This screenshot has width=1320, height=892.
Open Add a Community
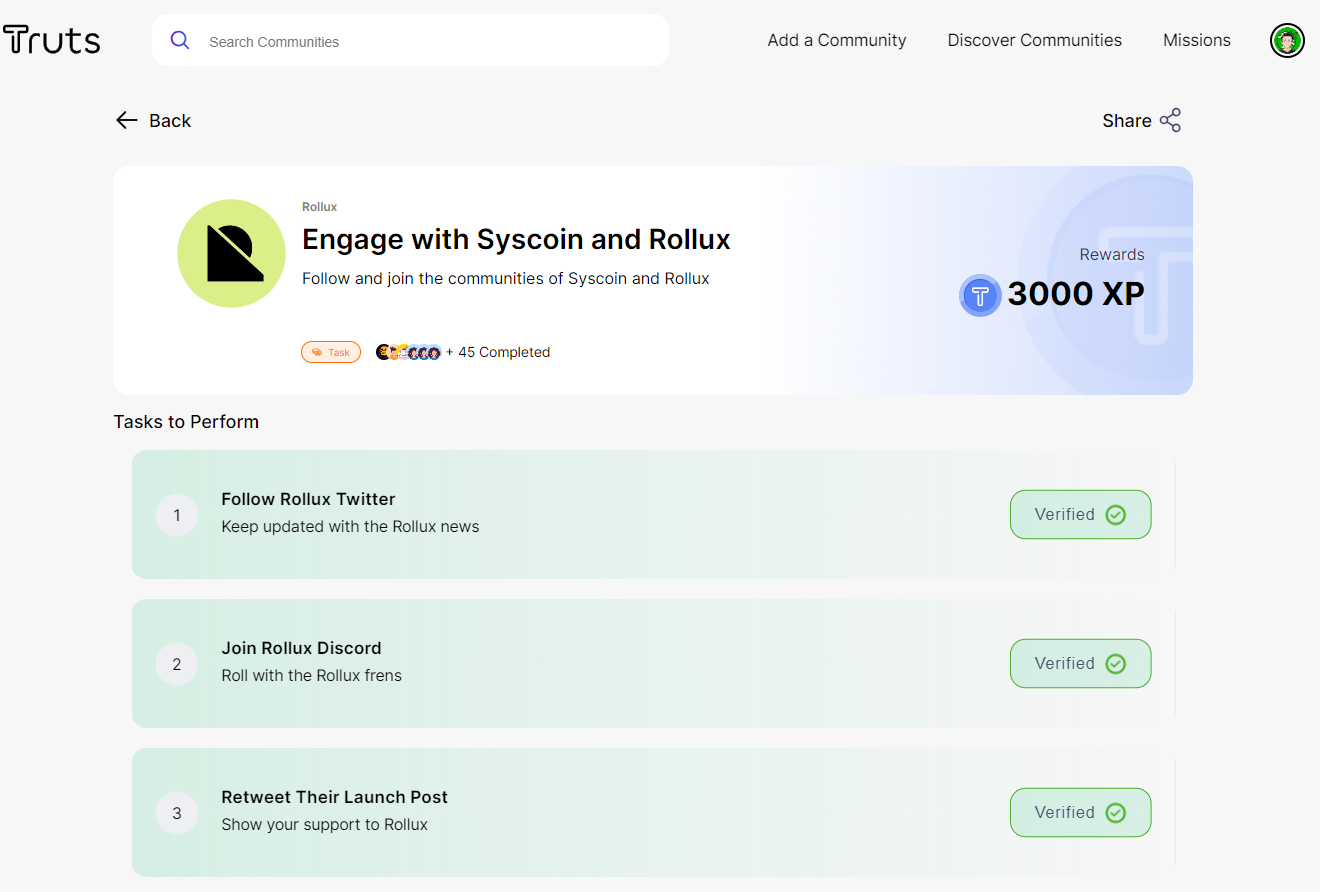point(837,40)
